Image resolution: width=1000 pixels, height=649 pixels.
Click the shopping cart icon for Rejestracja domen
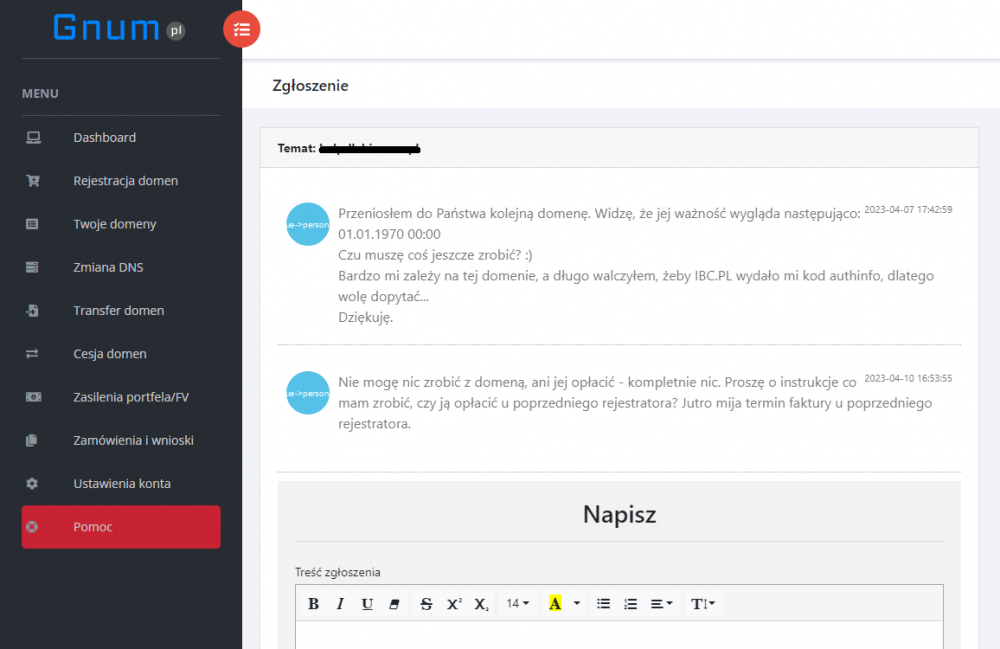pyautogui.click(x=33, y=181)
